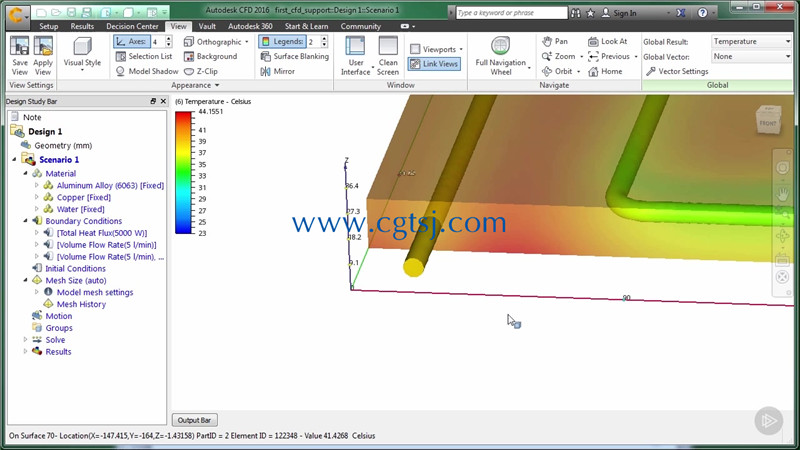Viewport: 800px width, 450px height.
Task: Click the ViewCube FRONT face
Action: pyautogui.click(x=768, y=123)
